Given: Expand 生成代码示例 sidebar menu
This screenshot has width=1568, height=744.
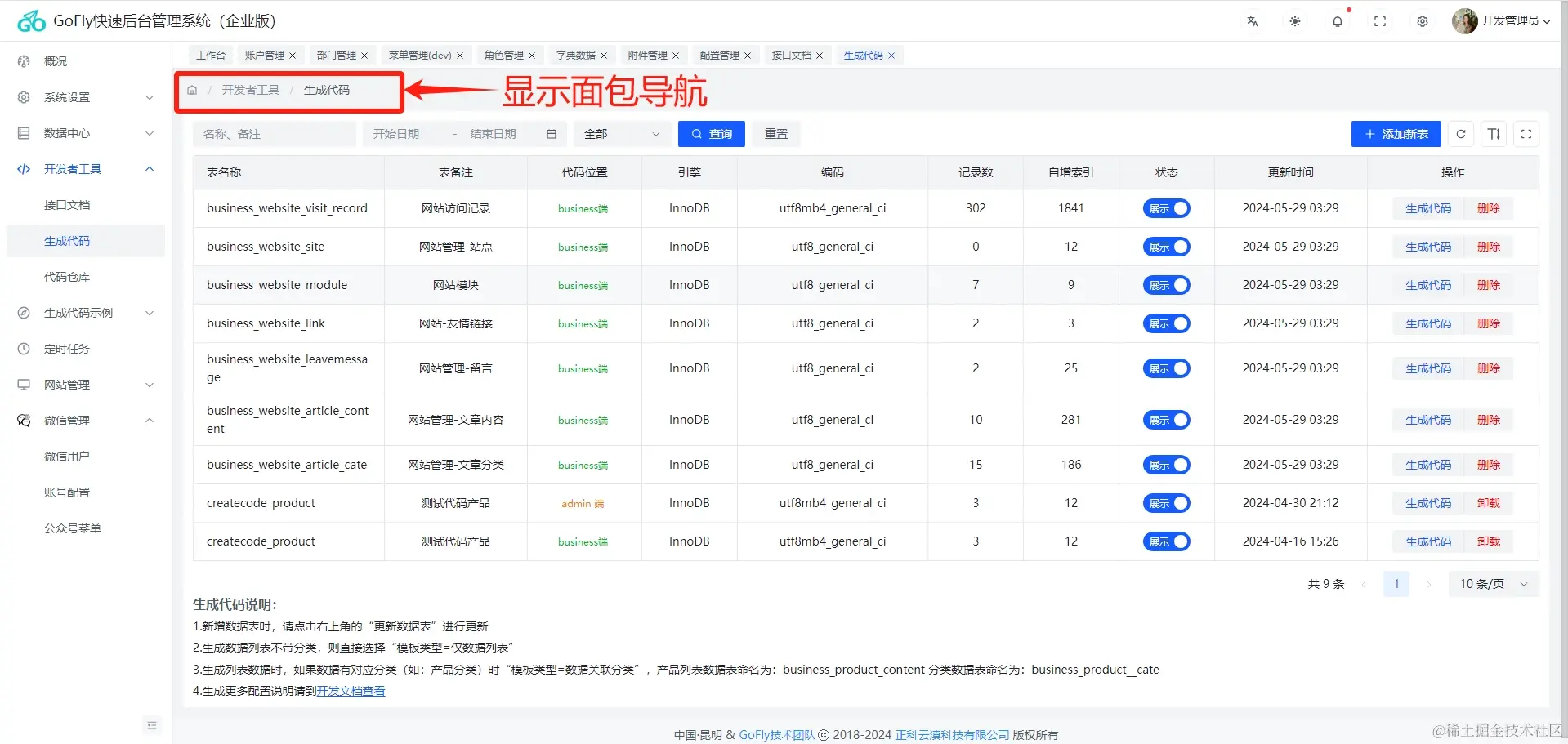Looking at the screenshot, I should coord(86,313).
